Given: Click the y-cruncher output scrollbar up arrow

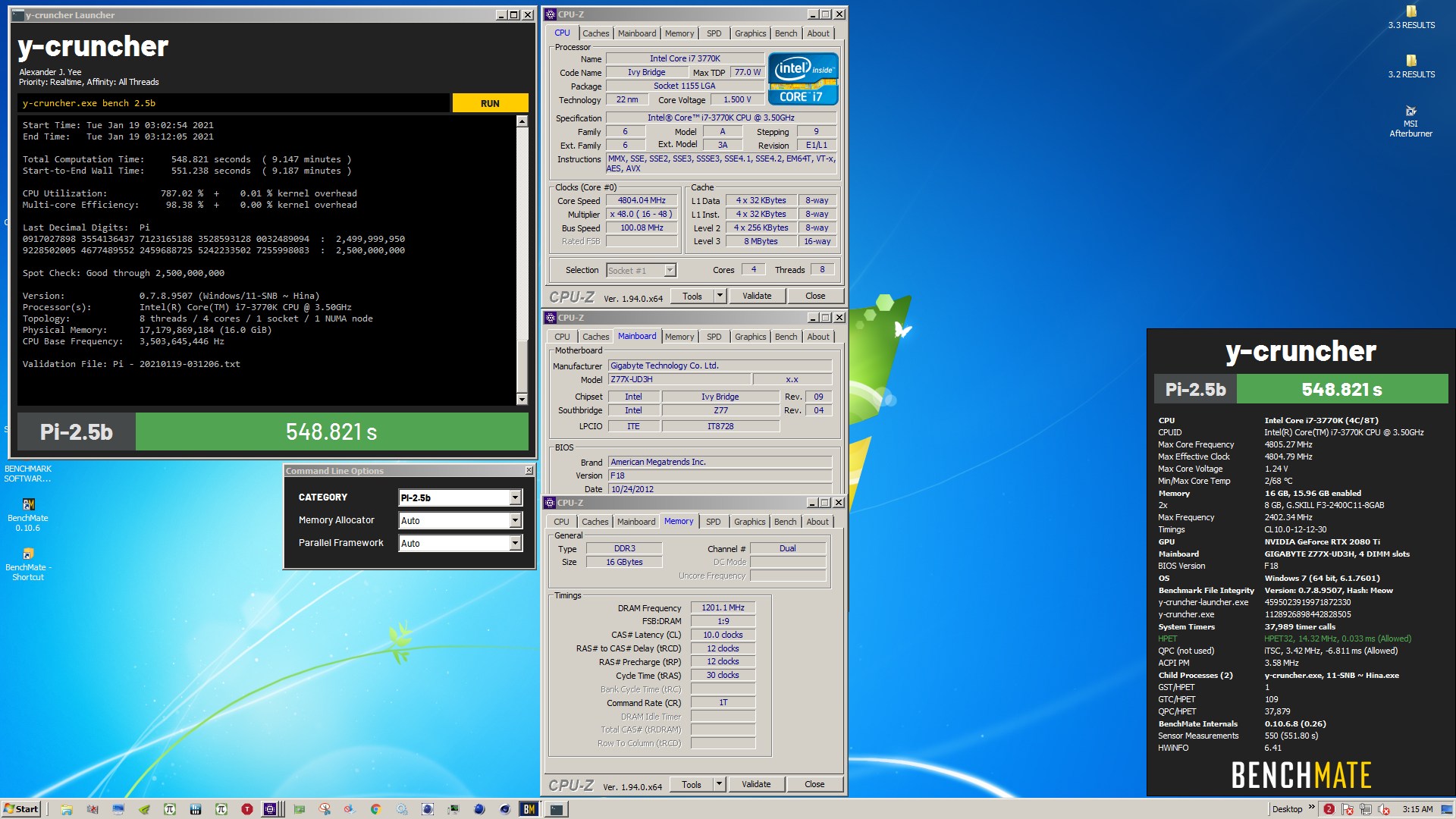Looking at the screenshot, I should (522, 121).
